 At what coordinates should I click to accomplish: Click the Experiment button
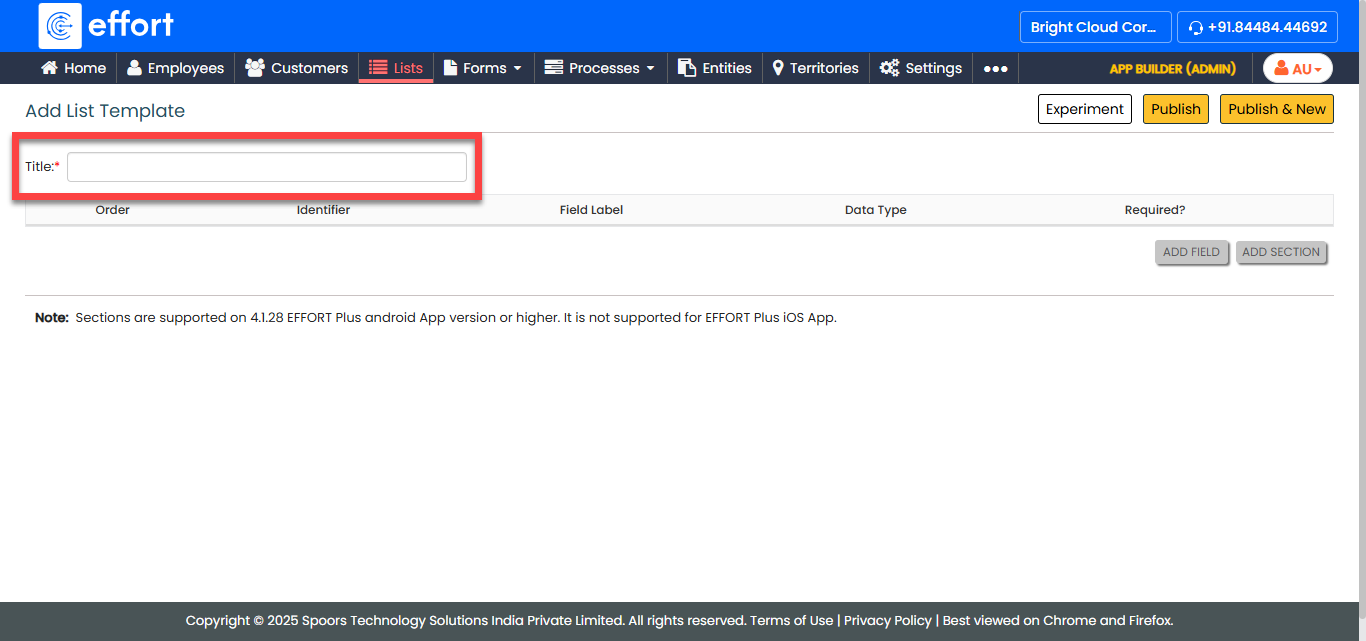1085,109
